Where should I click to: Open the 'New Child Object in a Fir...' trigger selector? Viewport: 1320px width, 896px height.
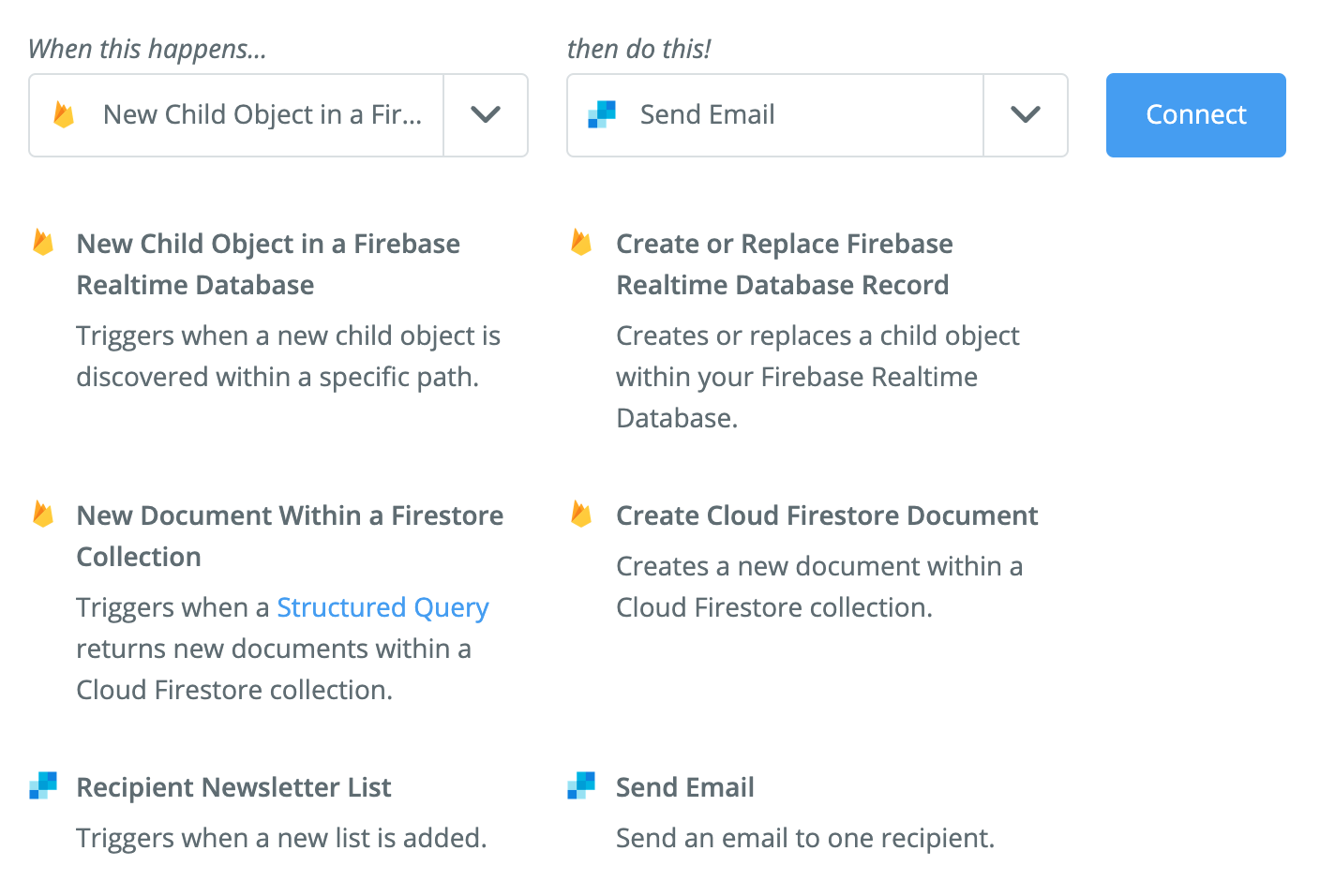tap(278, 115)
